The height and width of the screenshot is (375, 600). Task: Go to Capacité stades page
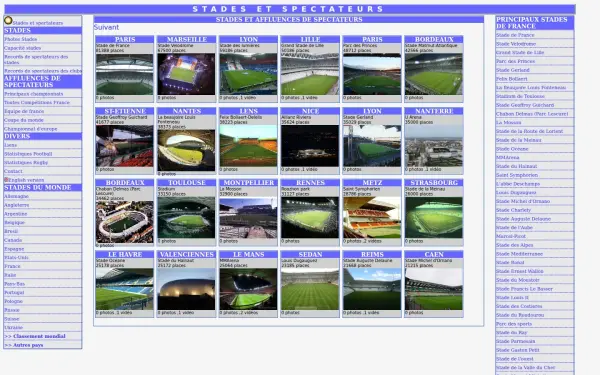[23, 48]
